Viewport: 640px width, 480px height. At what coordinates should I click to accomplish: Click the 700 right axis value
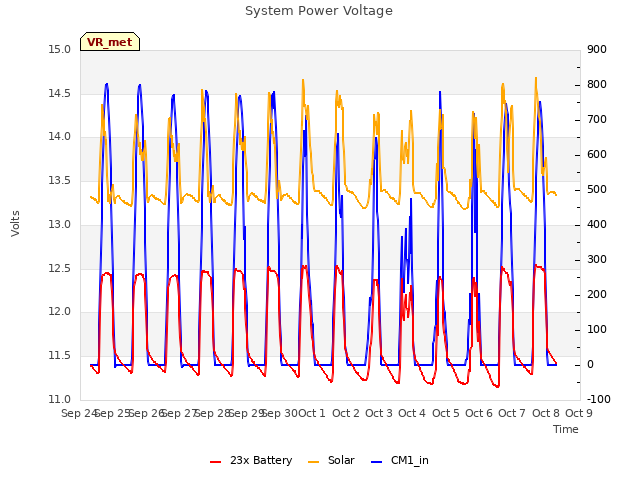597,120
